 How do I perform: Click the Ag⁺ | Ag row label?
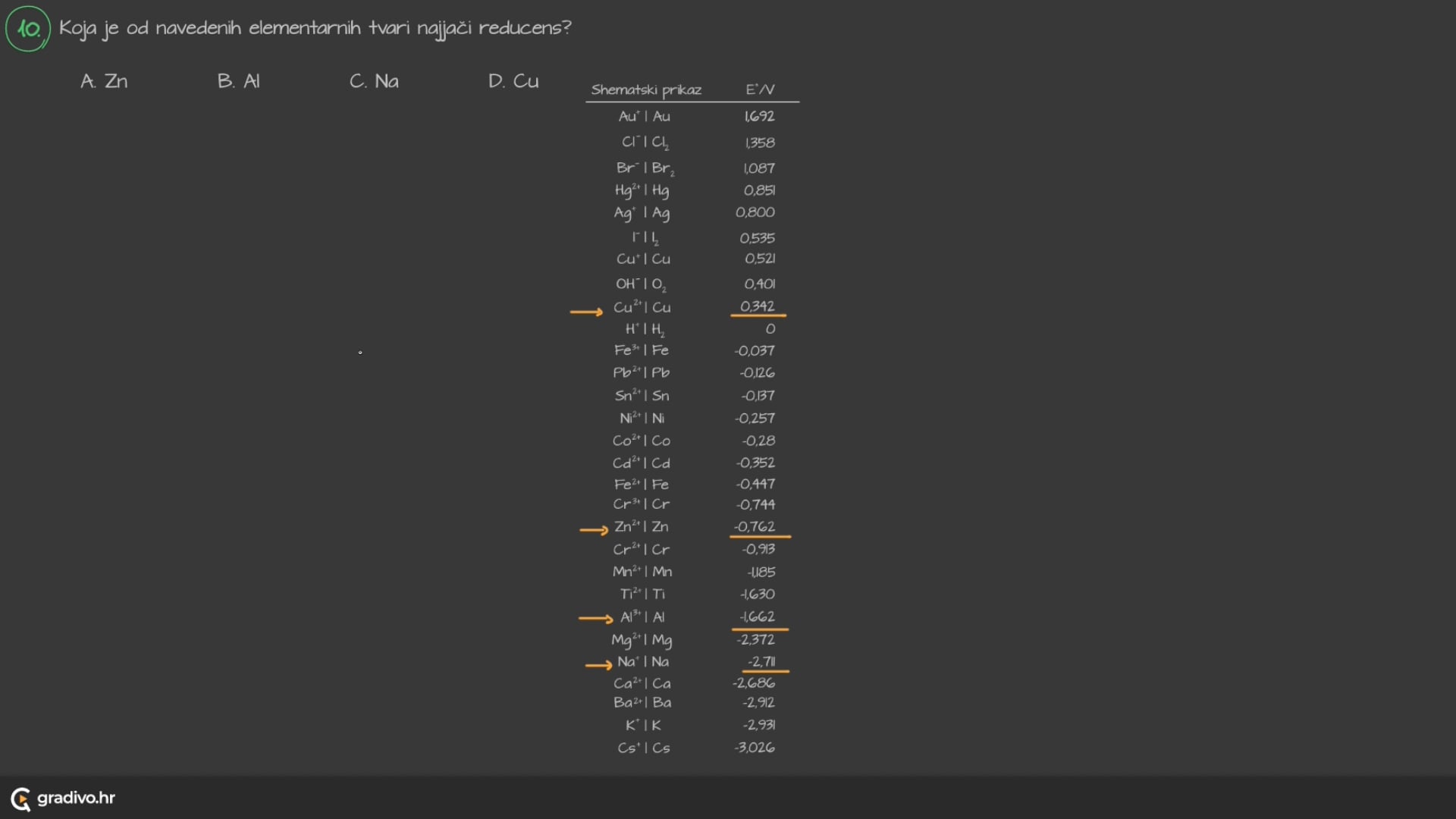click(x=642, y=213)
